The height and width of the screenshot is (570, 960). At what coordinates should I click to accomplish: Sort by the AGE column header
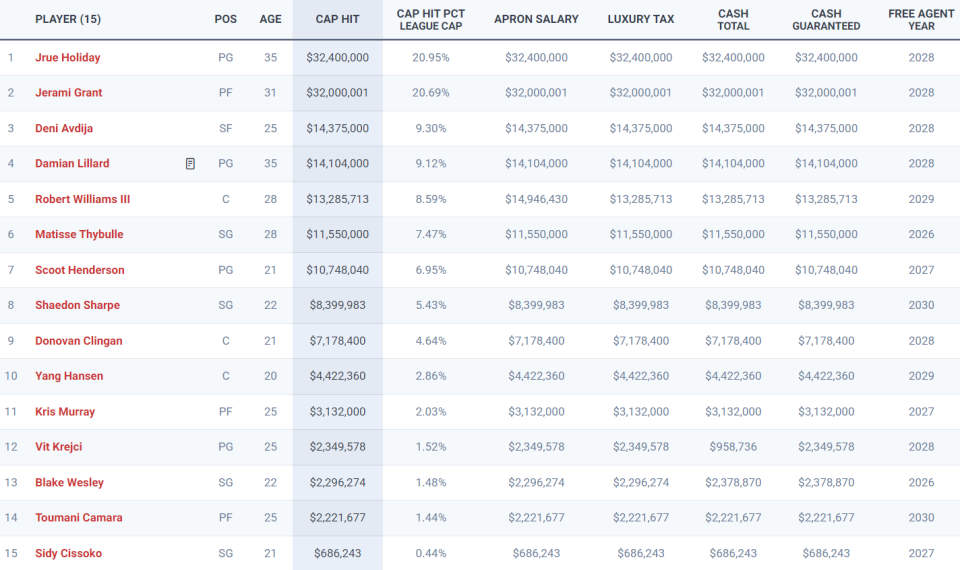tap(270, 19)
